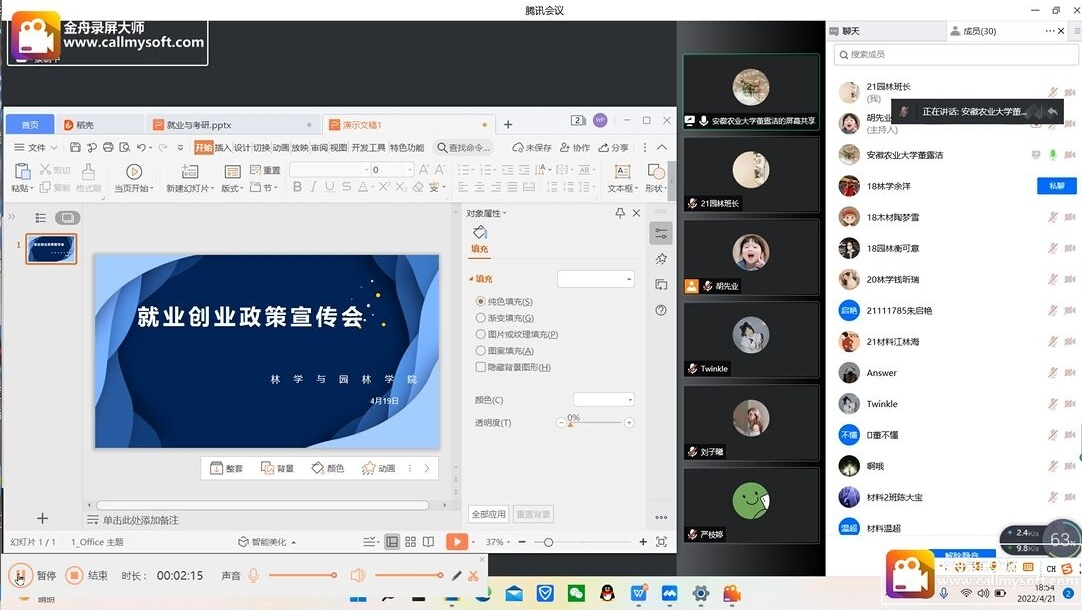Click the scissors icon in the recorder bar

point(473,575)
